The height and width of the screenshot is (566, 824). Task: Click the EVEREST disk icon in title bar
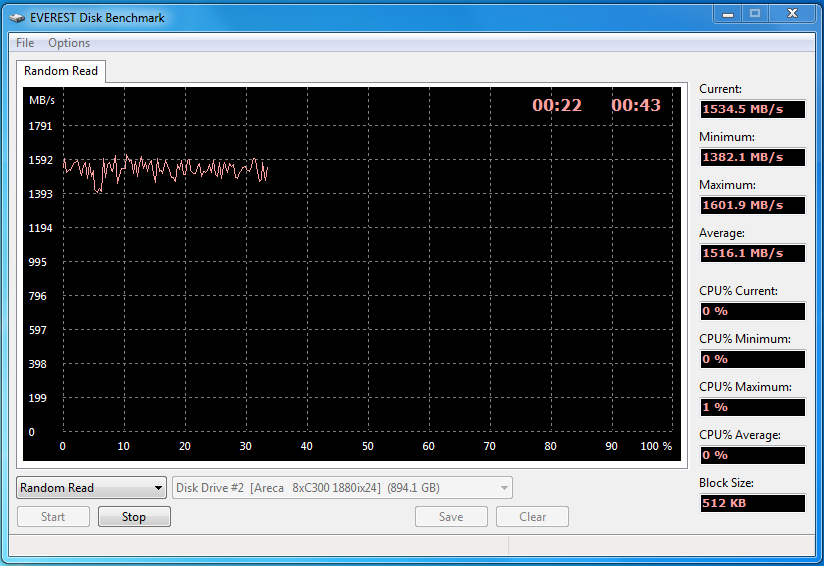pos(17,18)
